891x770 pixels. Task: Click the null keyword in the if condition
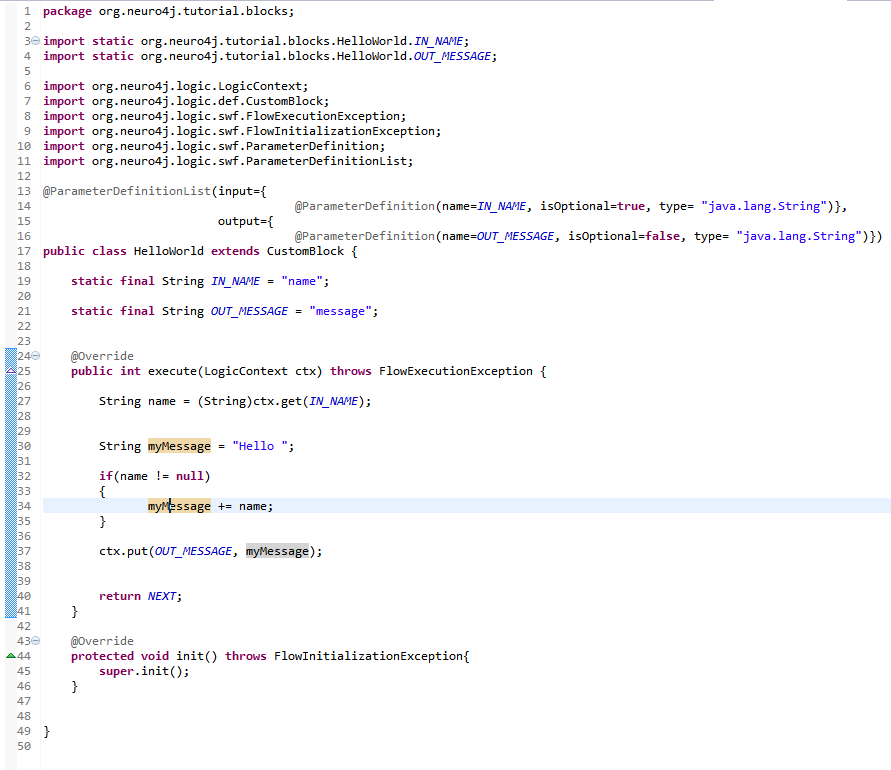coord(190,476)
